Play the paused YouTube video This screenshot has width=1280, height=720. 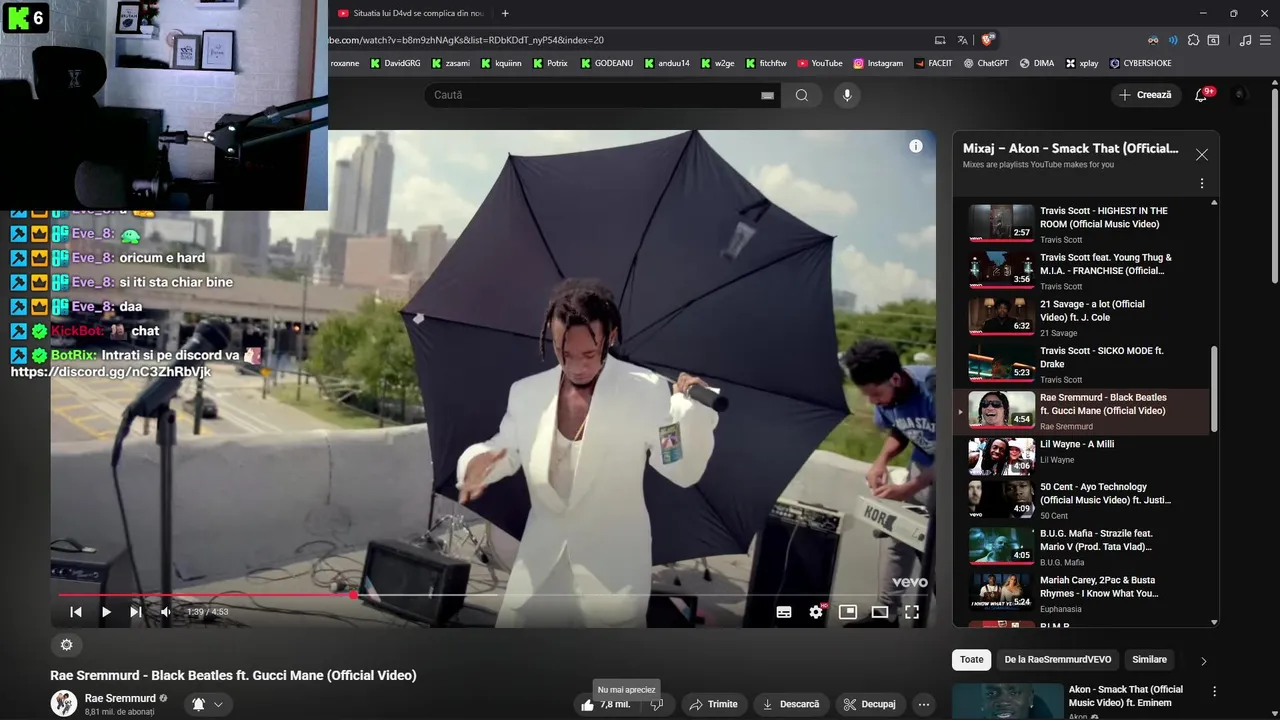[x=106, y=612]
